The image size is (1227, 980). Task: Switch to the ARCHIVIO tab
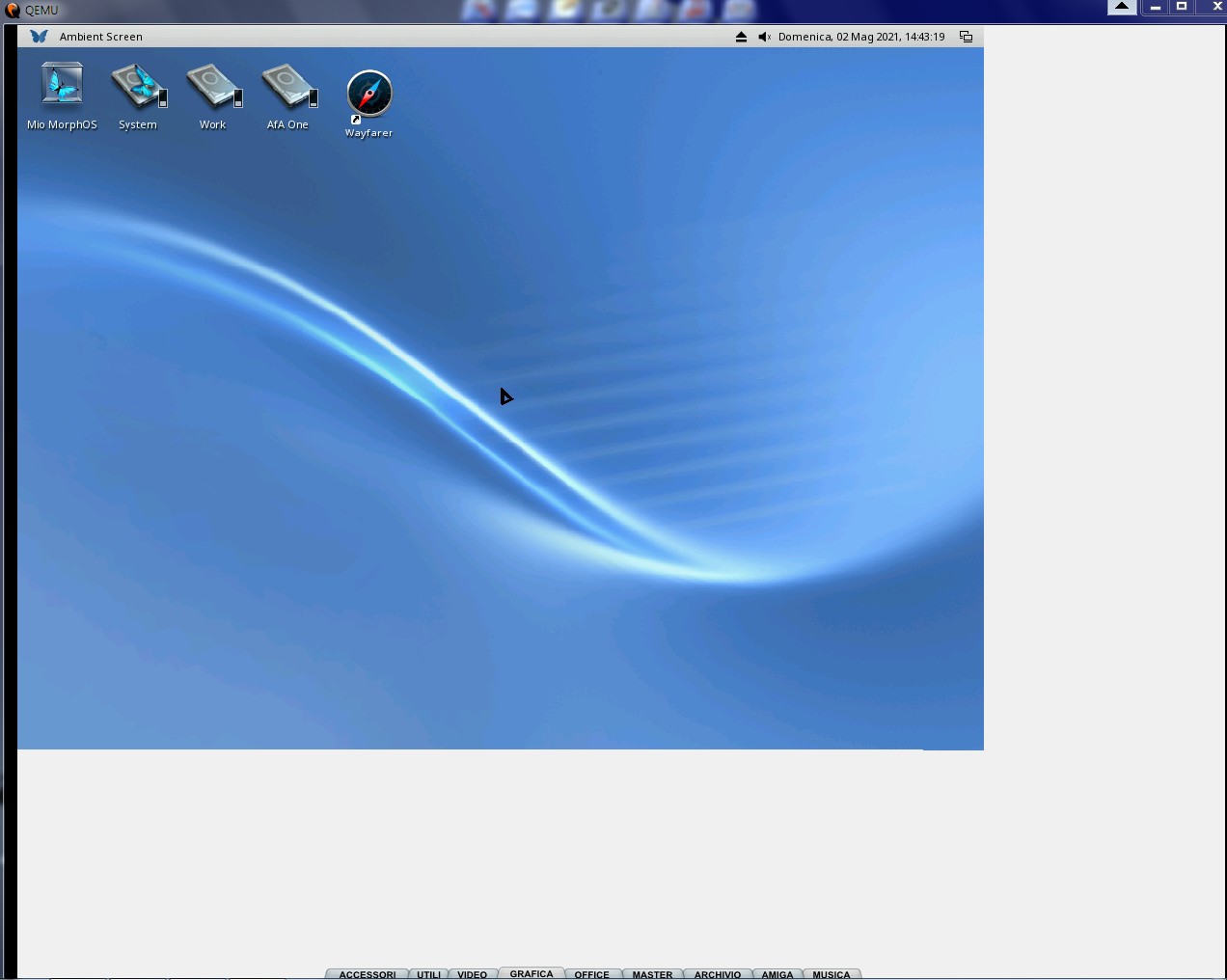[x=718, y=974]
